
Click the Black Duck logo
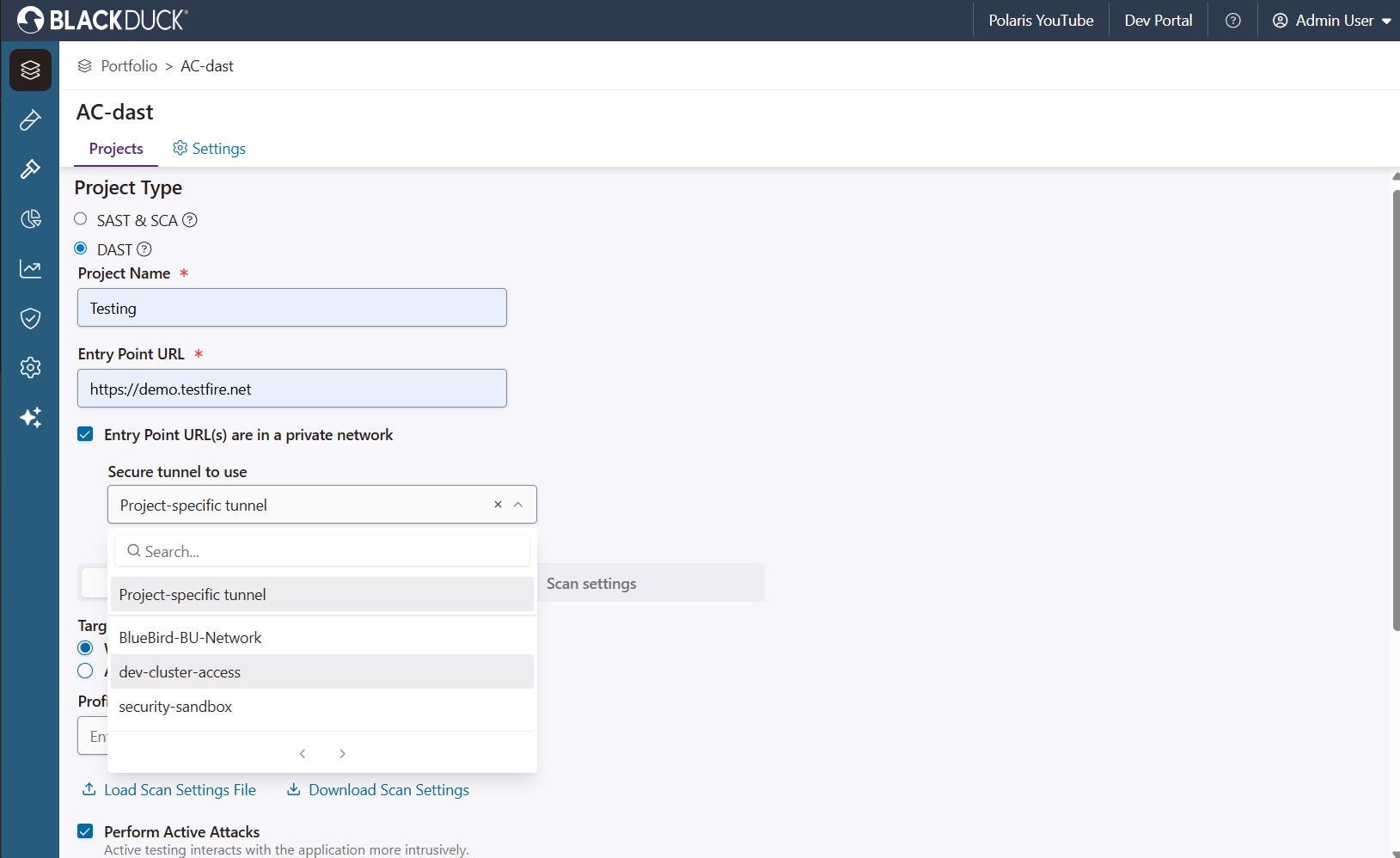click(102, 20)
